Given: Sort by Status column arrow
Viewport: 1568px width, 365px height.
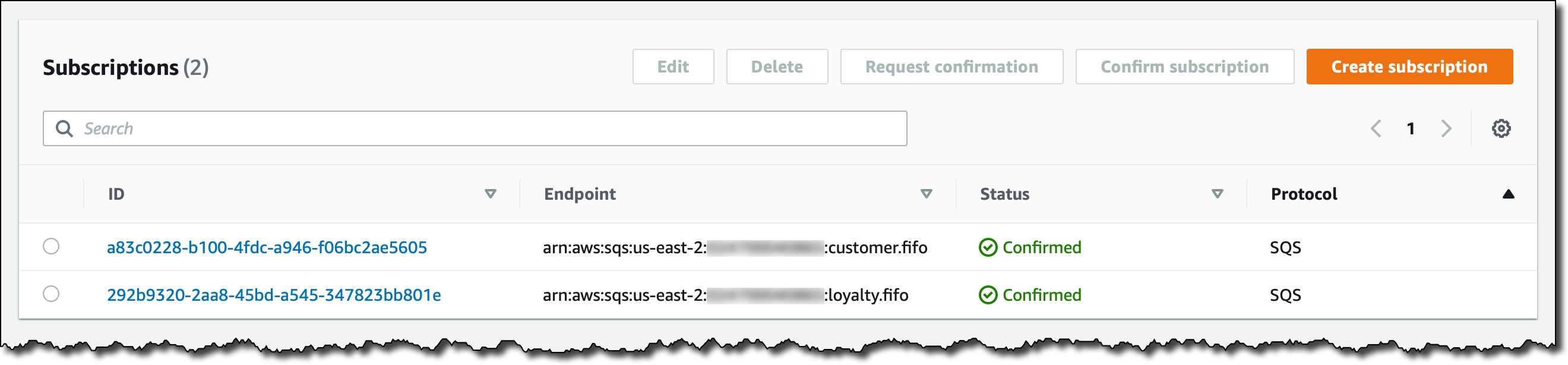Looking at the screenshot, I should pyautogui.click(x=1217, y=194).
